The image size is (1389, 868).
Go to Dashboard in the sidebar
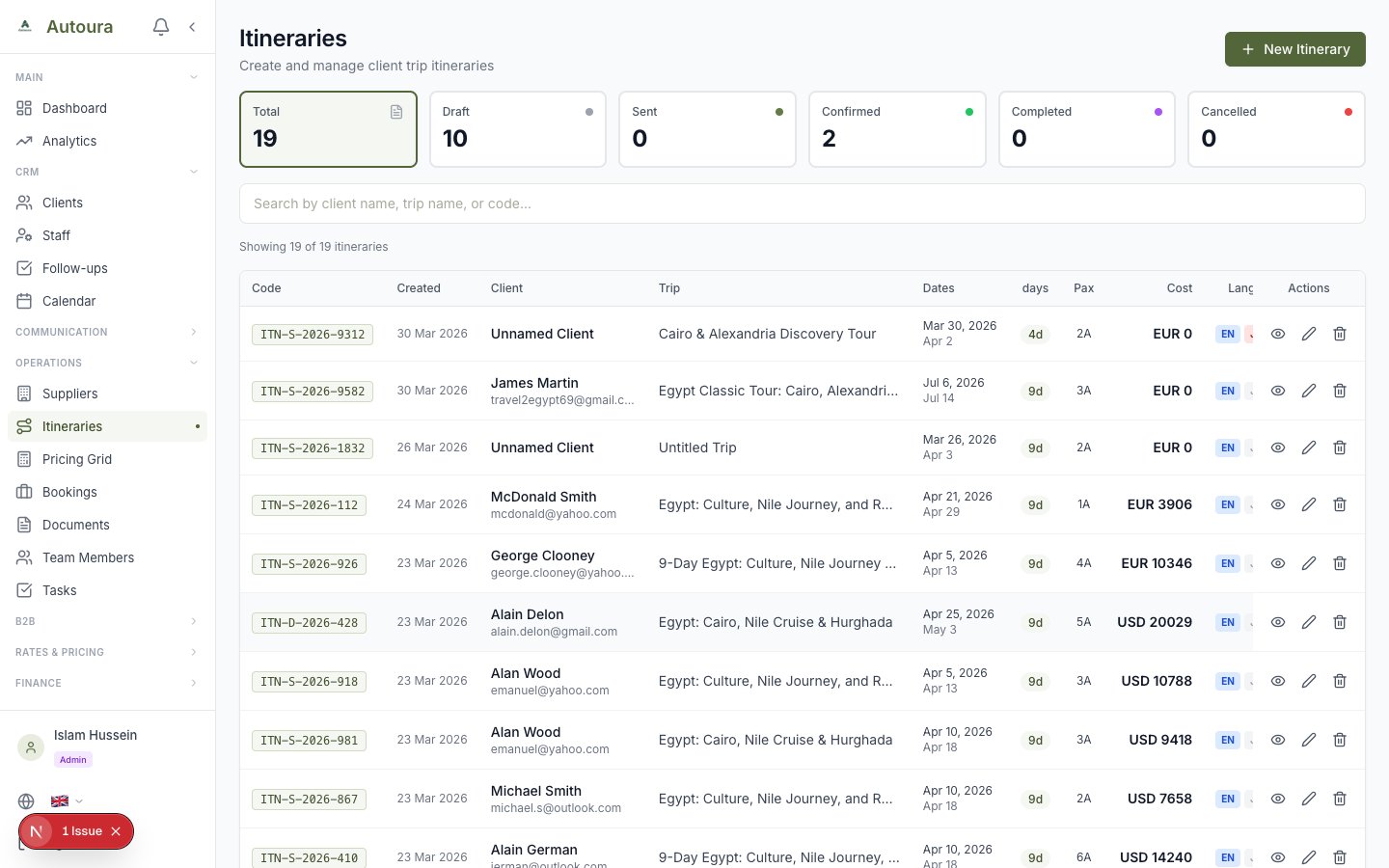[x=107, y=108]
